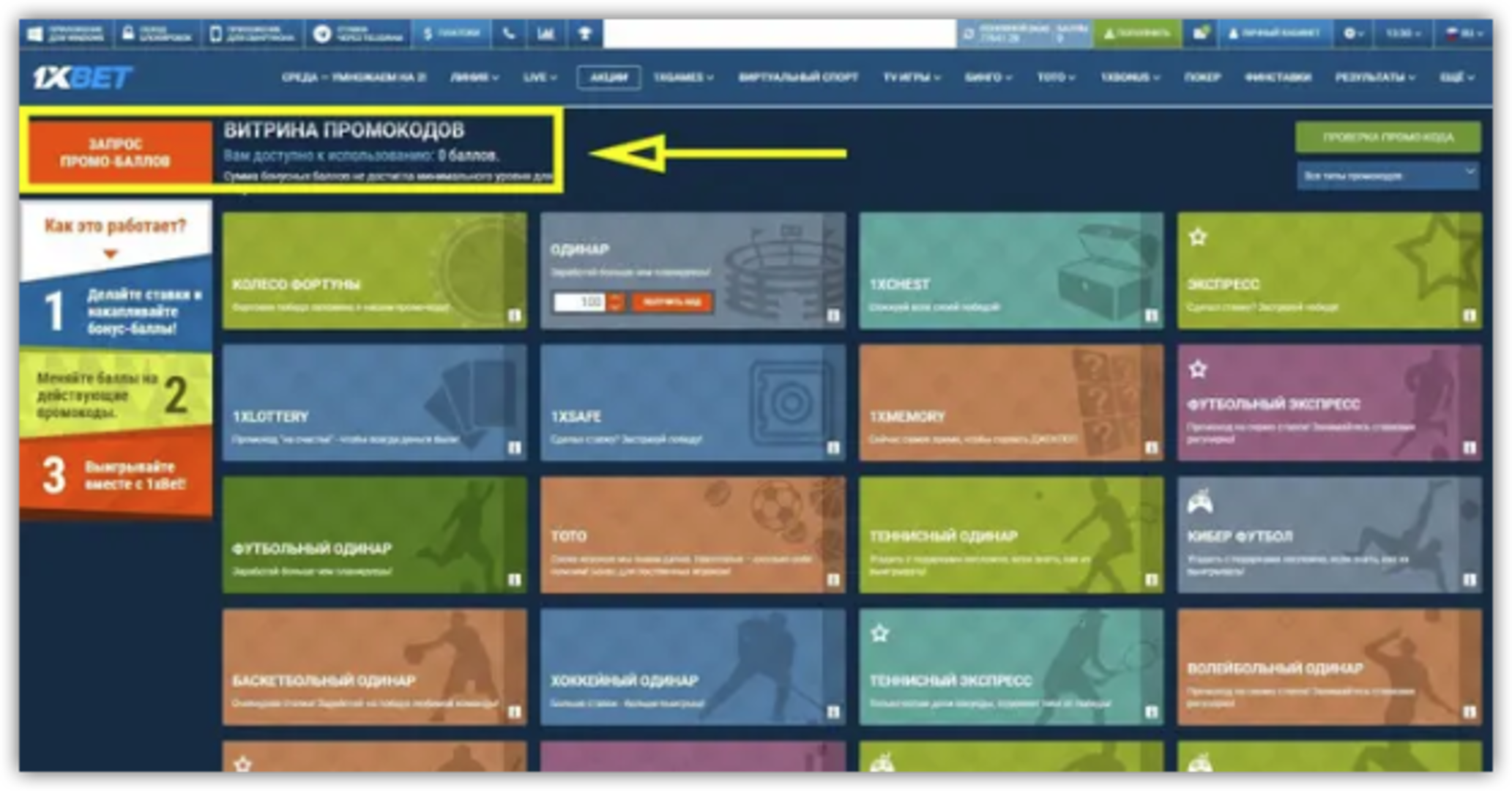Click gamepad icon on Кибер футбол card

coord(1199,501)
